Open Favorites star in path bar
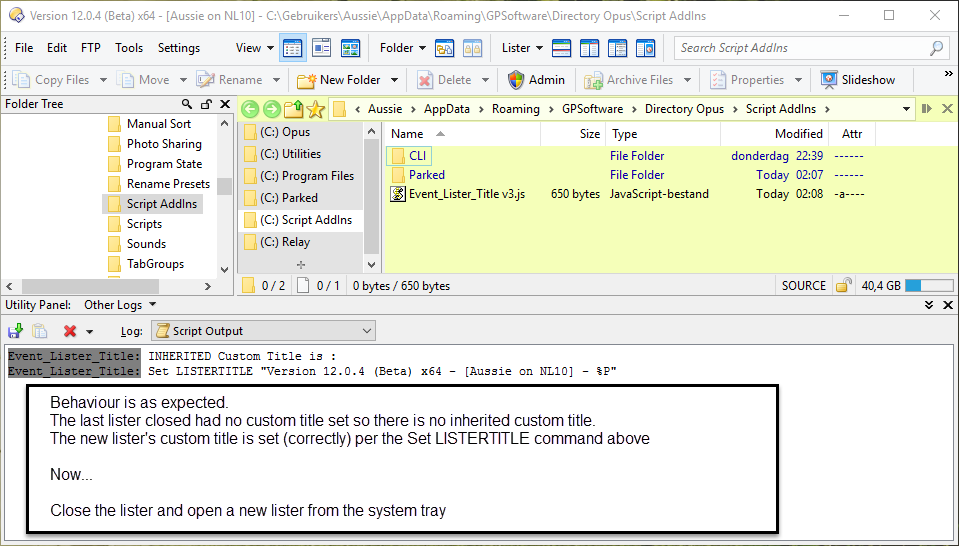 pos(316,109)
